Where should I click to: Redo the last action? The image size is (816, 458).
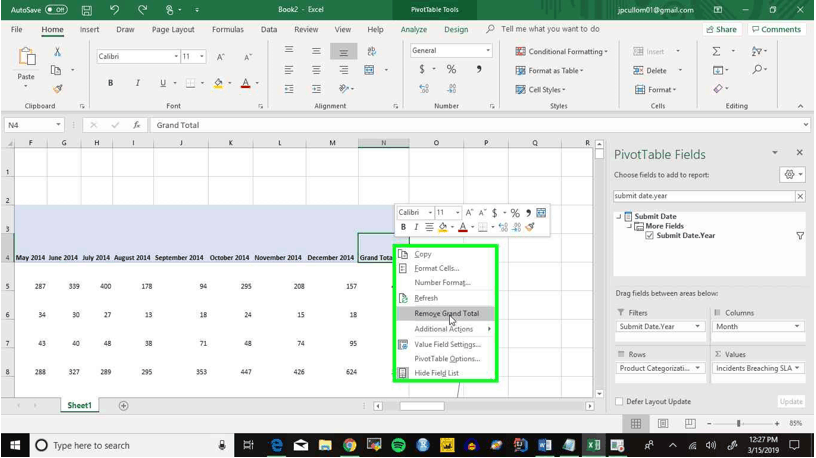142,10
